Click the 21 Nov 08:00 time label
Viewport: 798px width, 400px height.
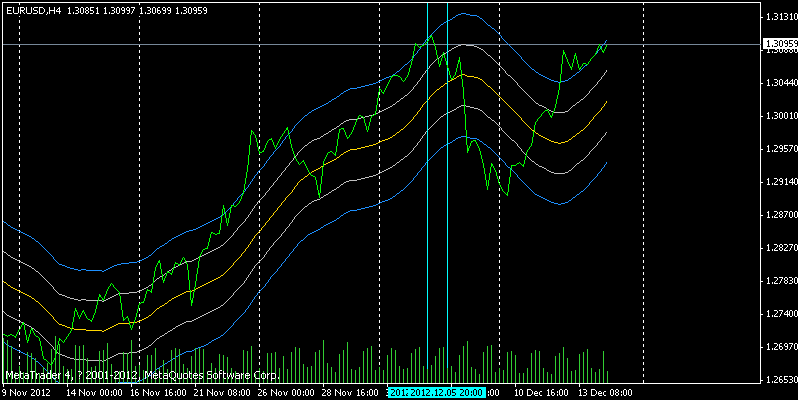click(222, 393)
